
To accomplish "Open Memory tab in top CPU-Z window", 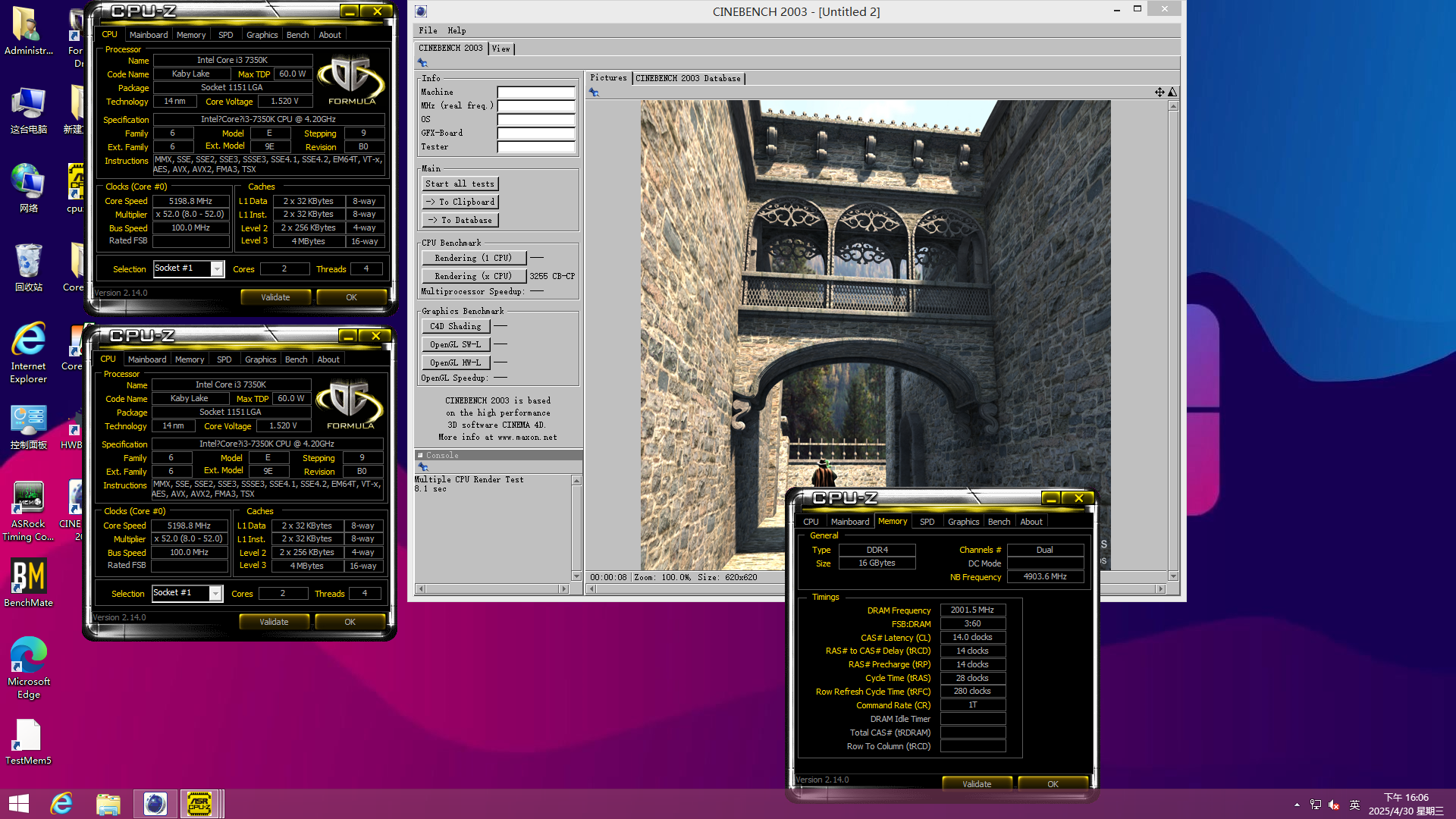I will point(191,35).
